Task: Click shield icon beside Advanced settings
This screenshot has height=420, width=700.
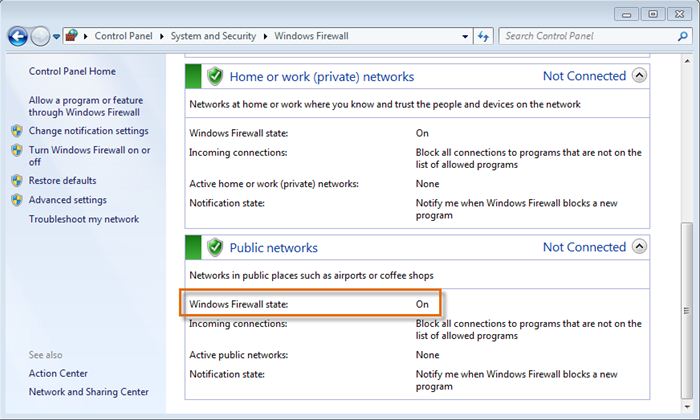Action: [17, 200]
